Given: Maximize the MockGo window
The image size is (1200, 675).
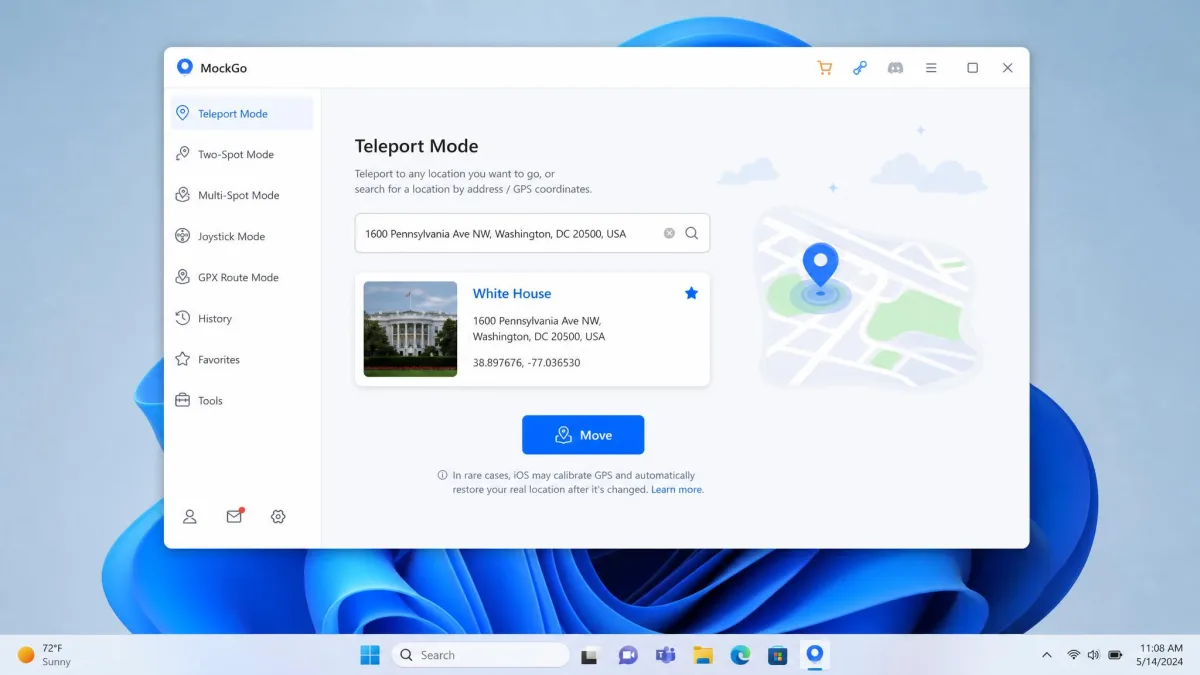Looking at the screenshot, I should [972, 68].
